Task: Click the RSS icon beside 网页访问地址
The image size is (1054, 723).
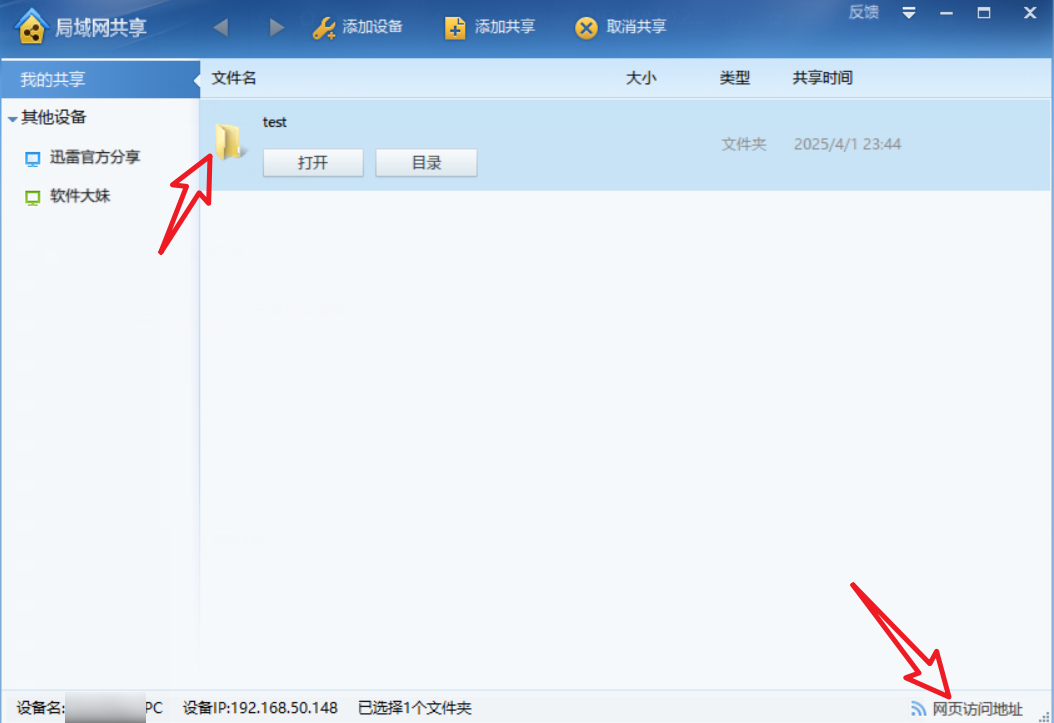Action: coord(918,708)
